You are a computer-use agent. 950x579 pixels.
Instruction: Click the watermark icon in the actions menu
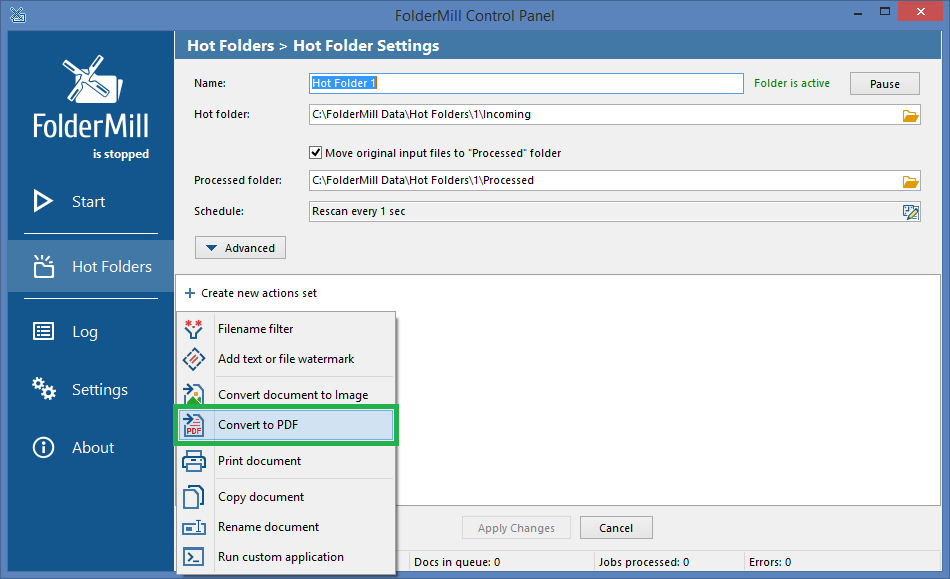click(x=193, y=359)
